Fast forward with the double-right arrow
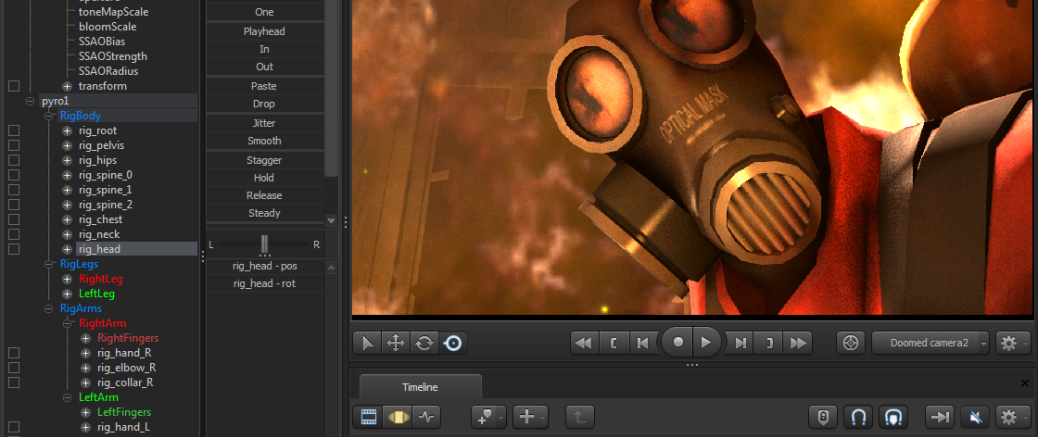This screenshot has height=437, width=1038. point(798,343)
